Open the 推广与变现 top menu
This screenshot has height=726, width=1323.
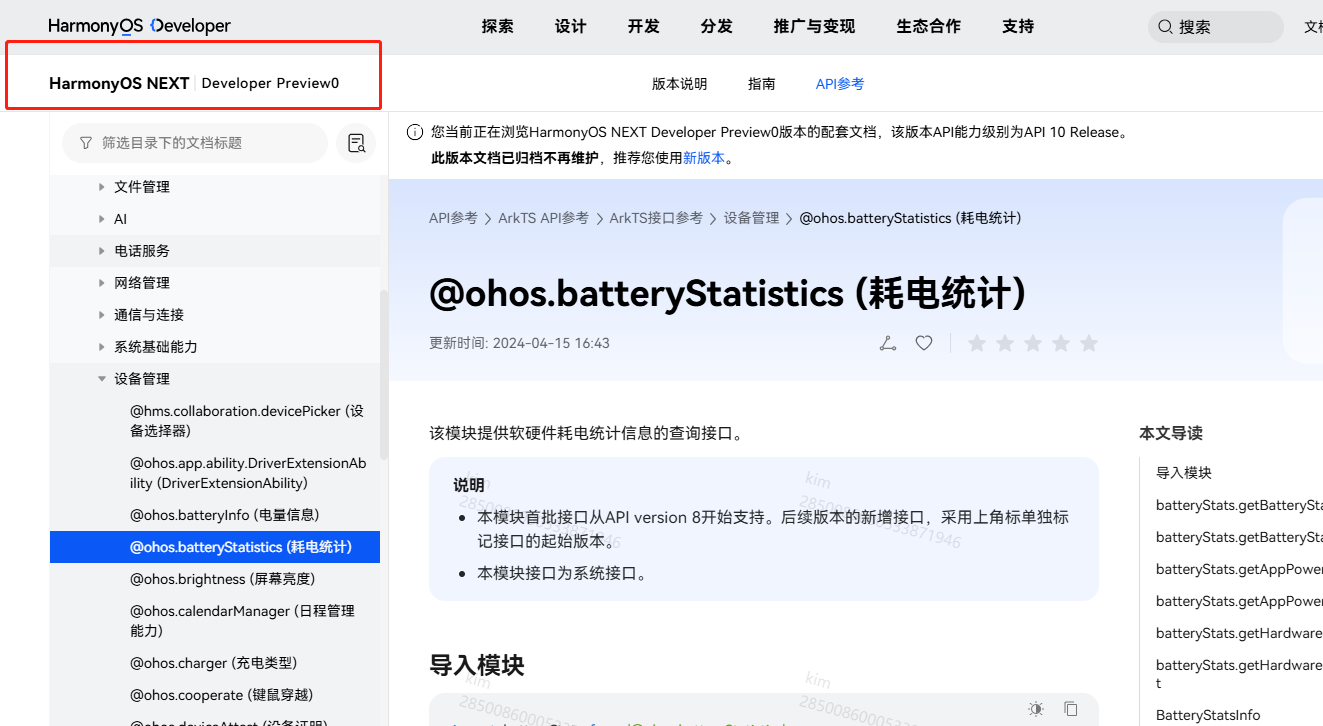(814, 27)
